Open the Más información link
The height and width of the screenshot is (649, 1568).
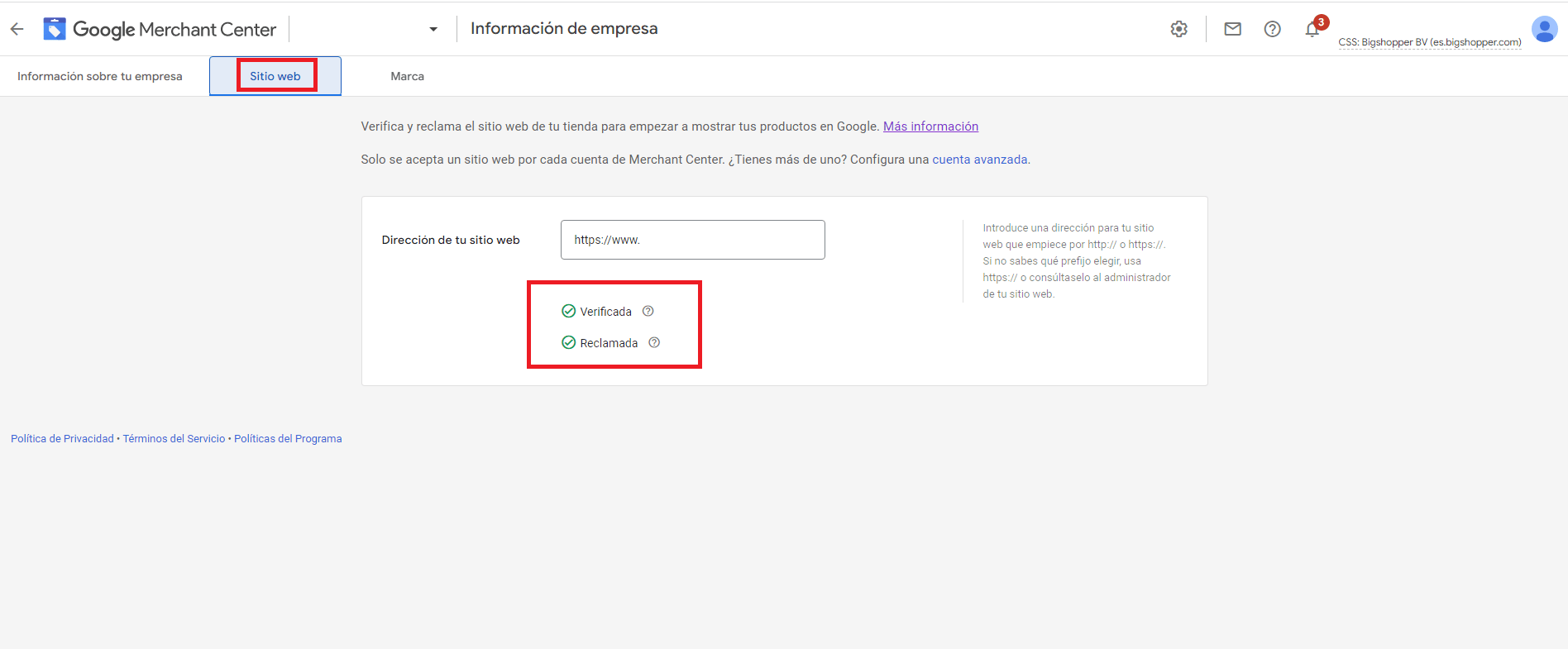tap(930, 126)
